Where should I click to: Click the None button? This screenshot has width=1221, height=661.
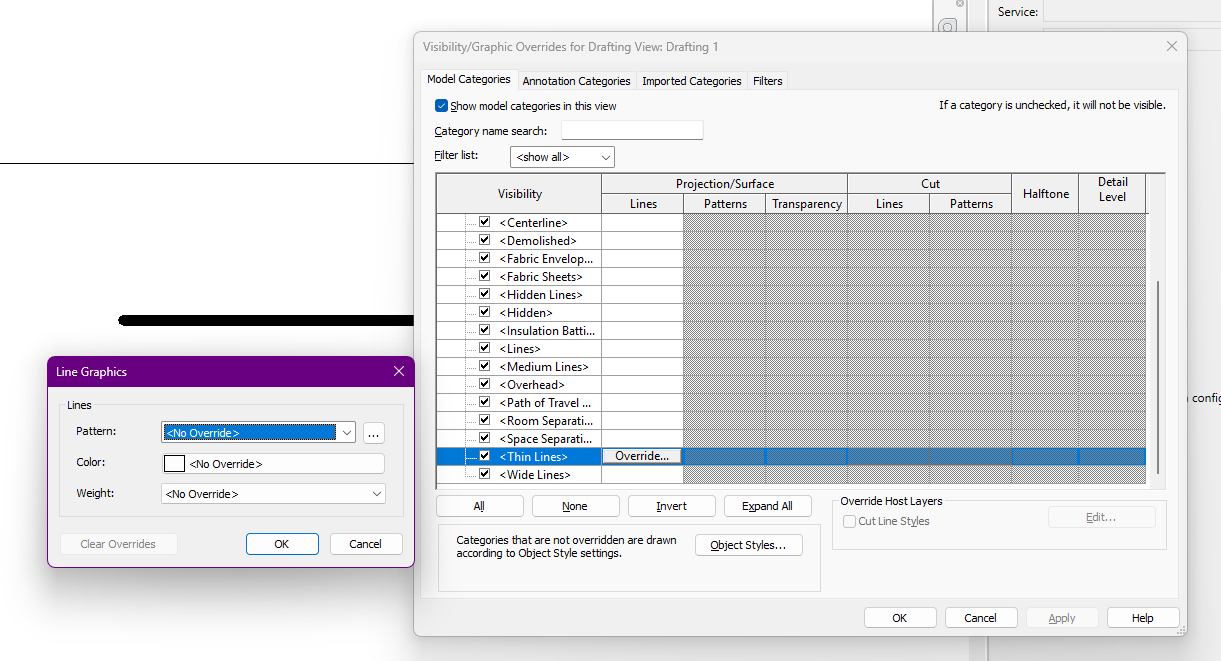tap(575, 506)
